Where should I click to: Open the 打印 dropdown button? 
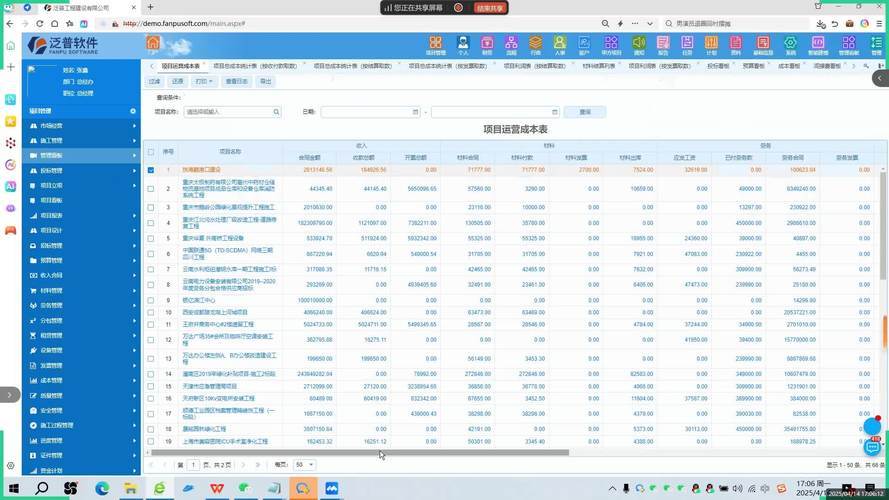coord(204,81)
